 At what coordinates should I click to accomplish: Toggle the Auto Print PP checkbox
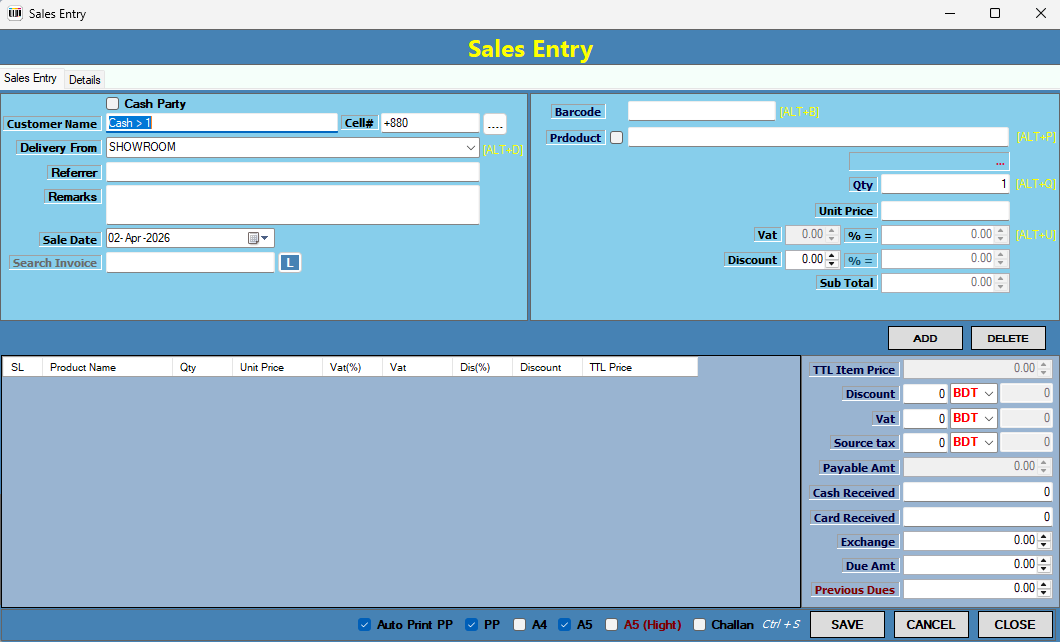click(364, 625)
